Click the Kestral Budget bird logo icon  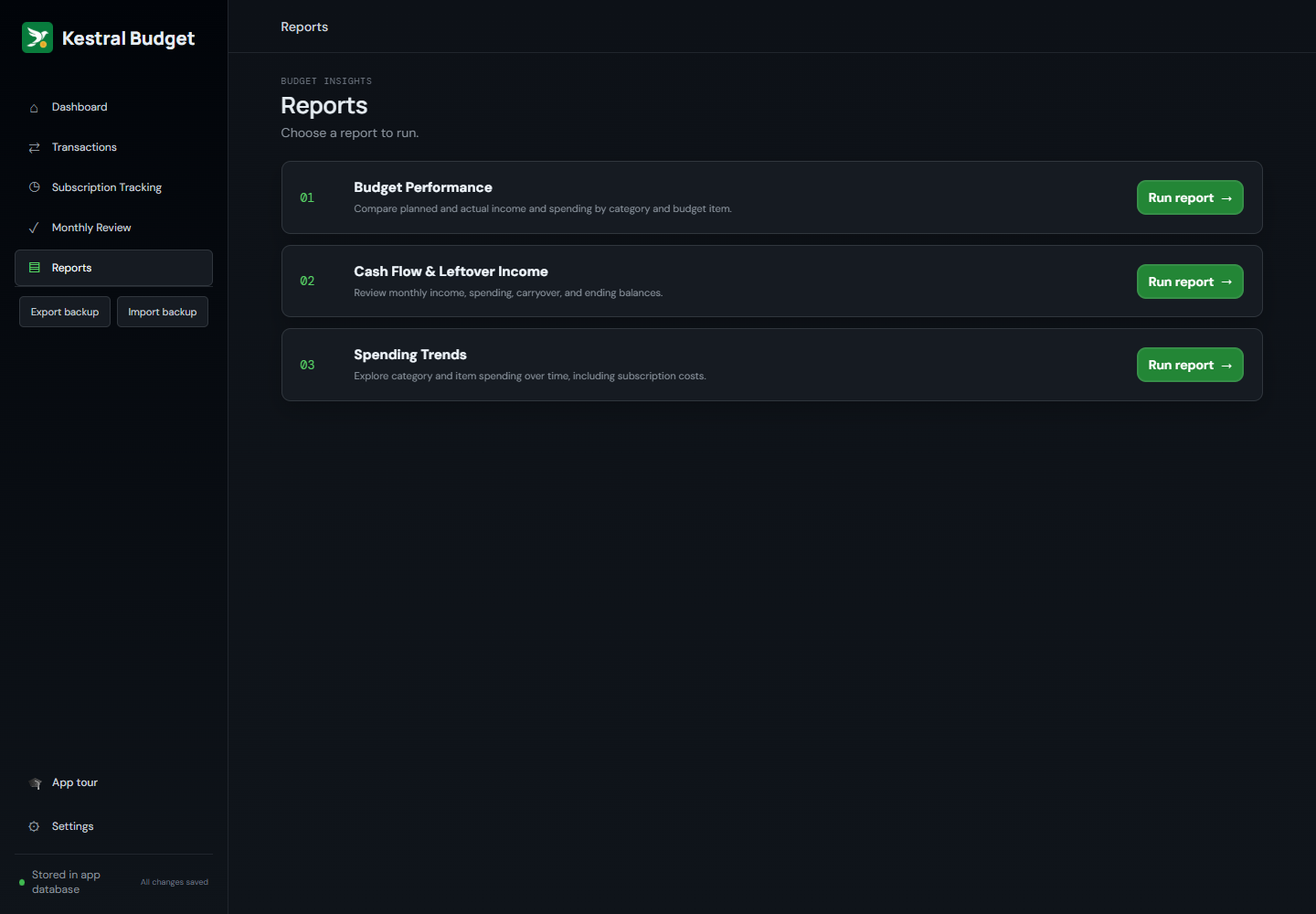(37, 37)
